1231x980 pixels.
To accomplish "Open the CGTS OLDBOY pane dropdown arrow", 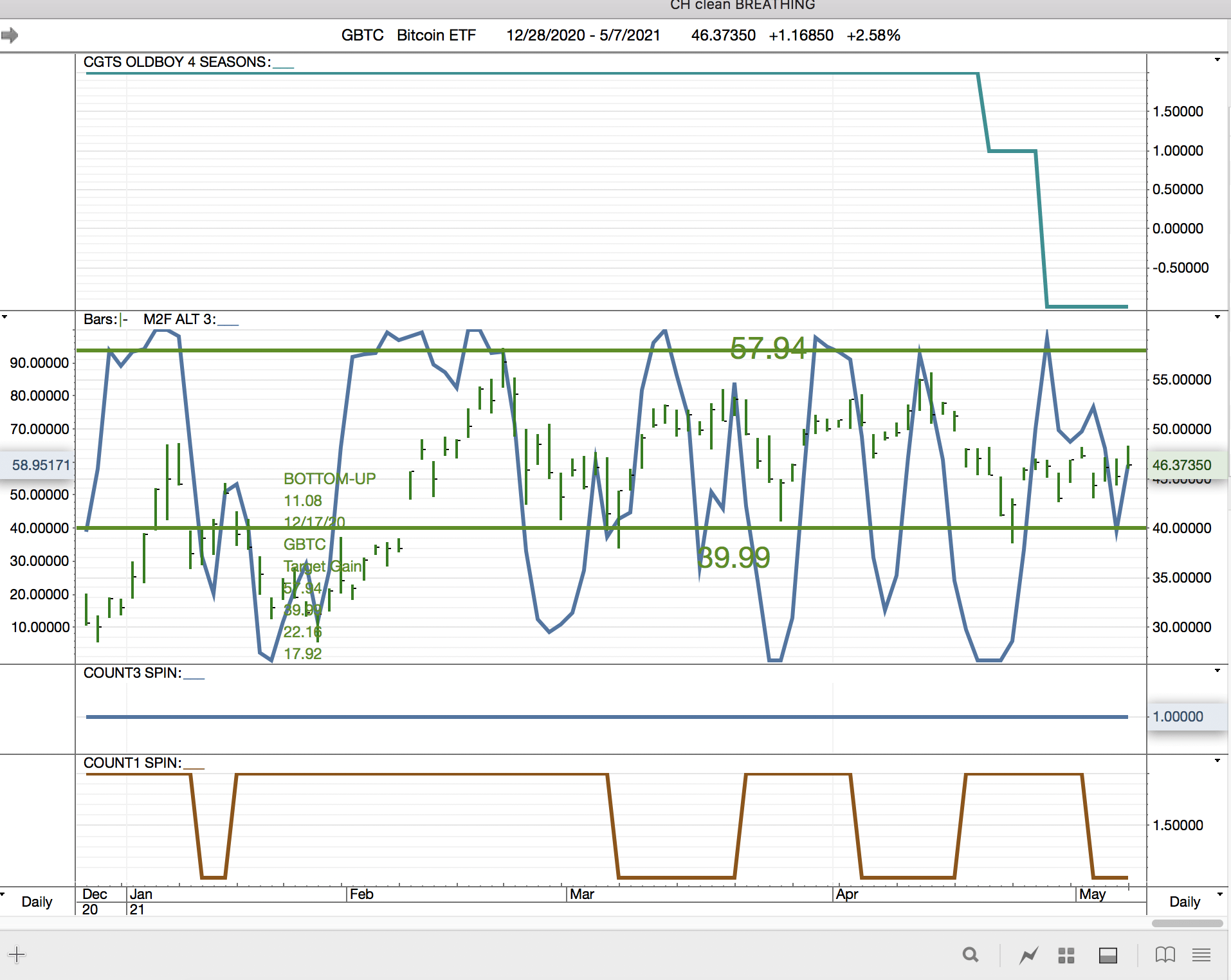I will coord(1217,60).
